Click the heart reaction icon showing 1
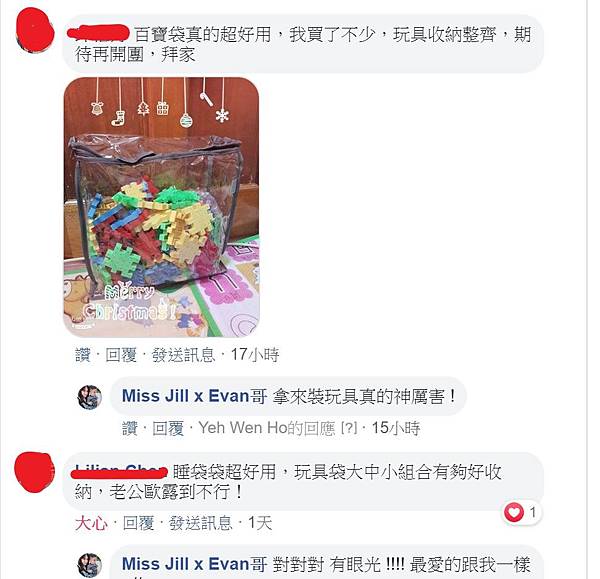 514,512
